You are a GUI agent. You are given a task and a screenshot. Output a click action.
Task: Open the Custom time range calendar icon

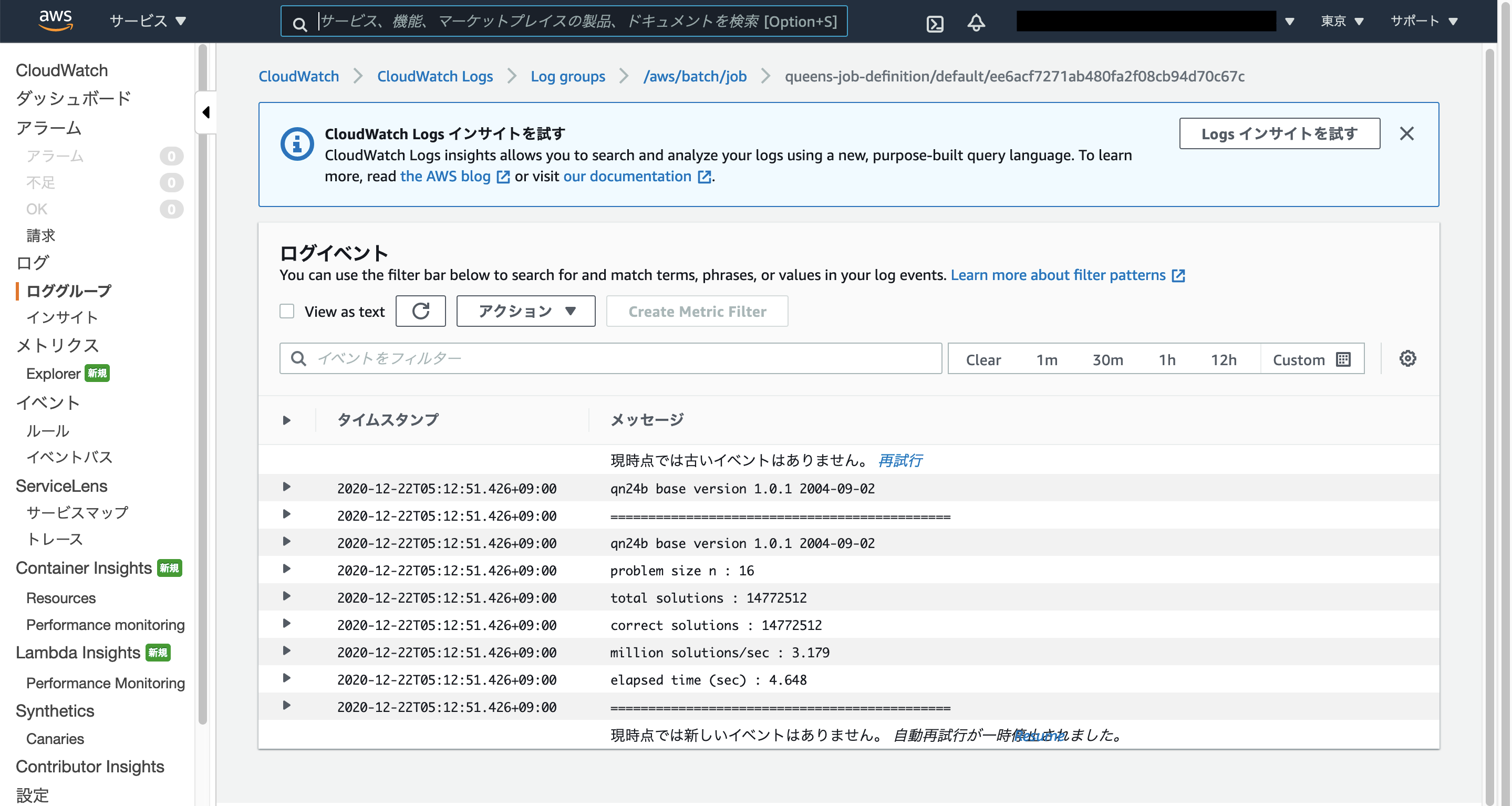(1343, 359)
